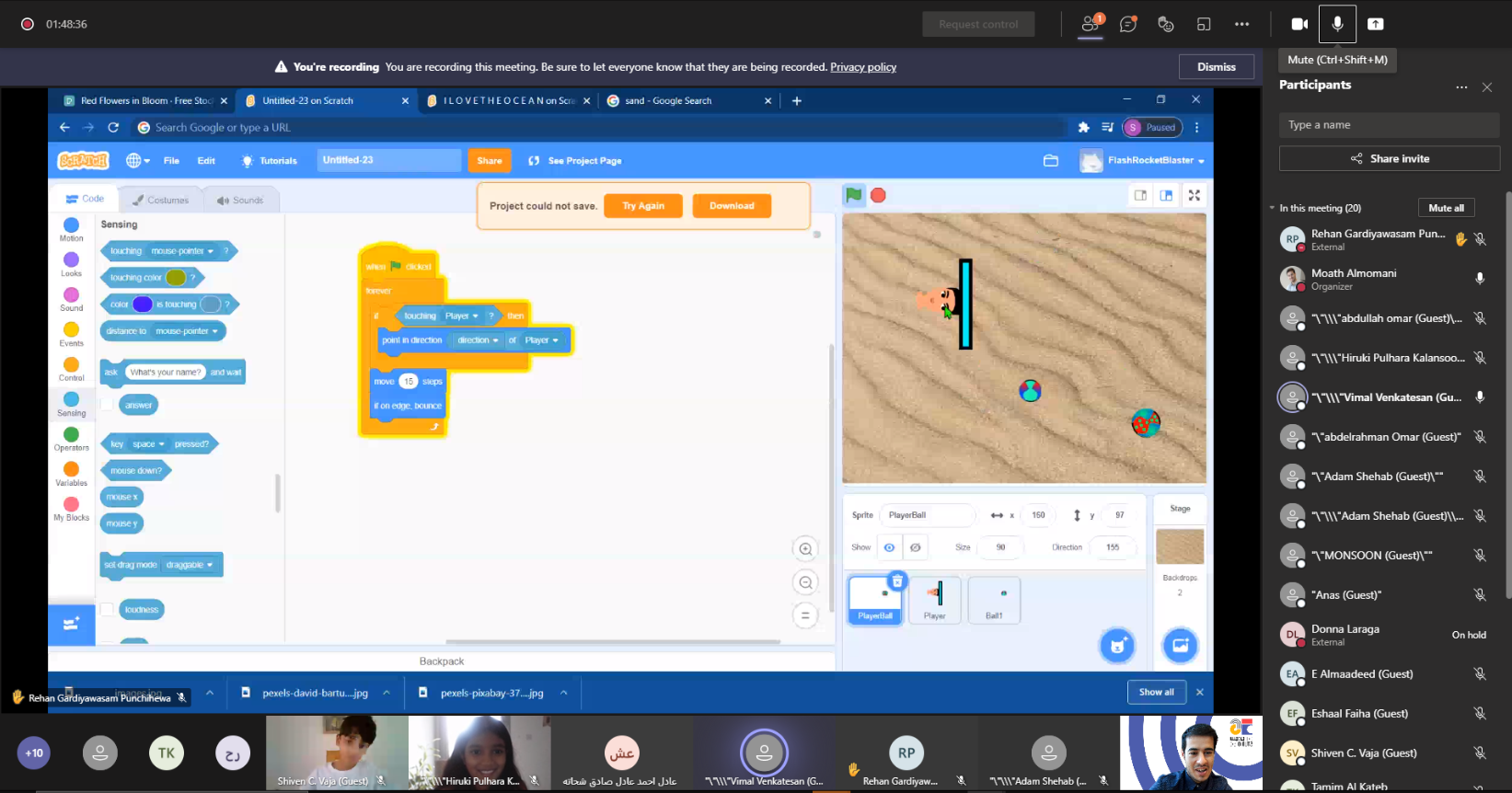Click Teams share content icon
The width and height of the screenshot is (1512, 793).
click(1375, 24)
